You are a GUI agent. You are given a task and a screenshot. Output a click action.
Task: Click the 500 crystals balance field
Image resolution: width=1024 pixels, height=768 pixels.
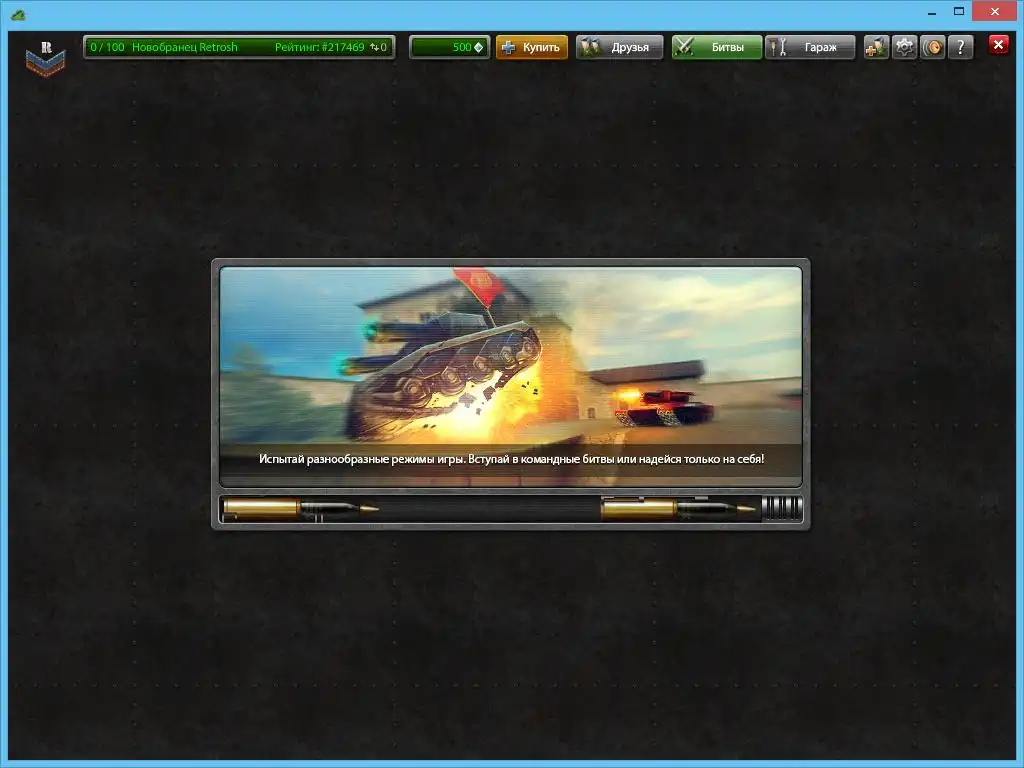pyautogui.click(x=449, y=47)
